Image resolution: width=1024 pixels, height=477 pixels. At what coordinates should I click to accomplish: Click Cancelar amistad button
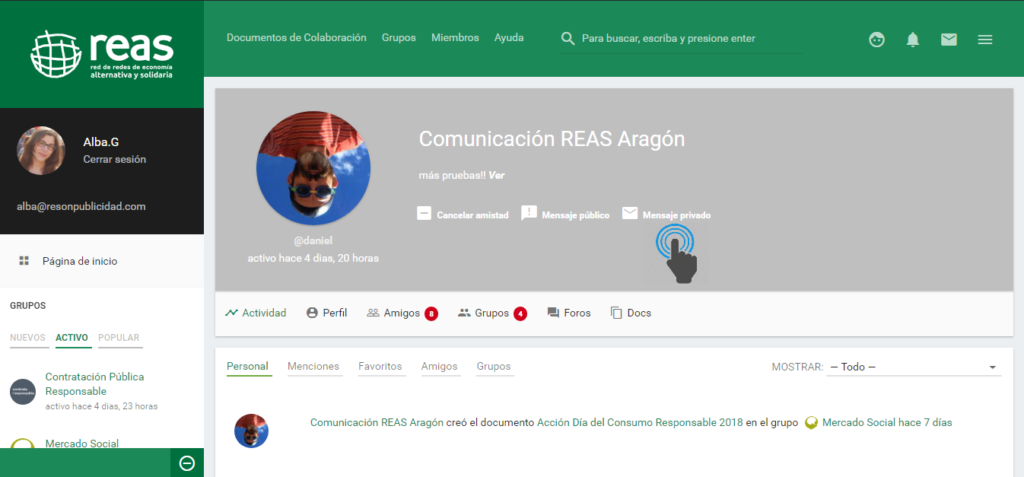click(463, 214)
